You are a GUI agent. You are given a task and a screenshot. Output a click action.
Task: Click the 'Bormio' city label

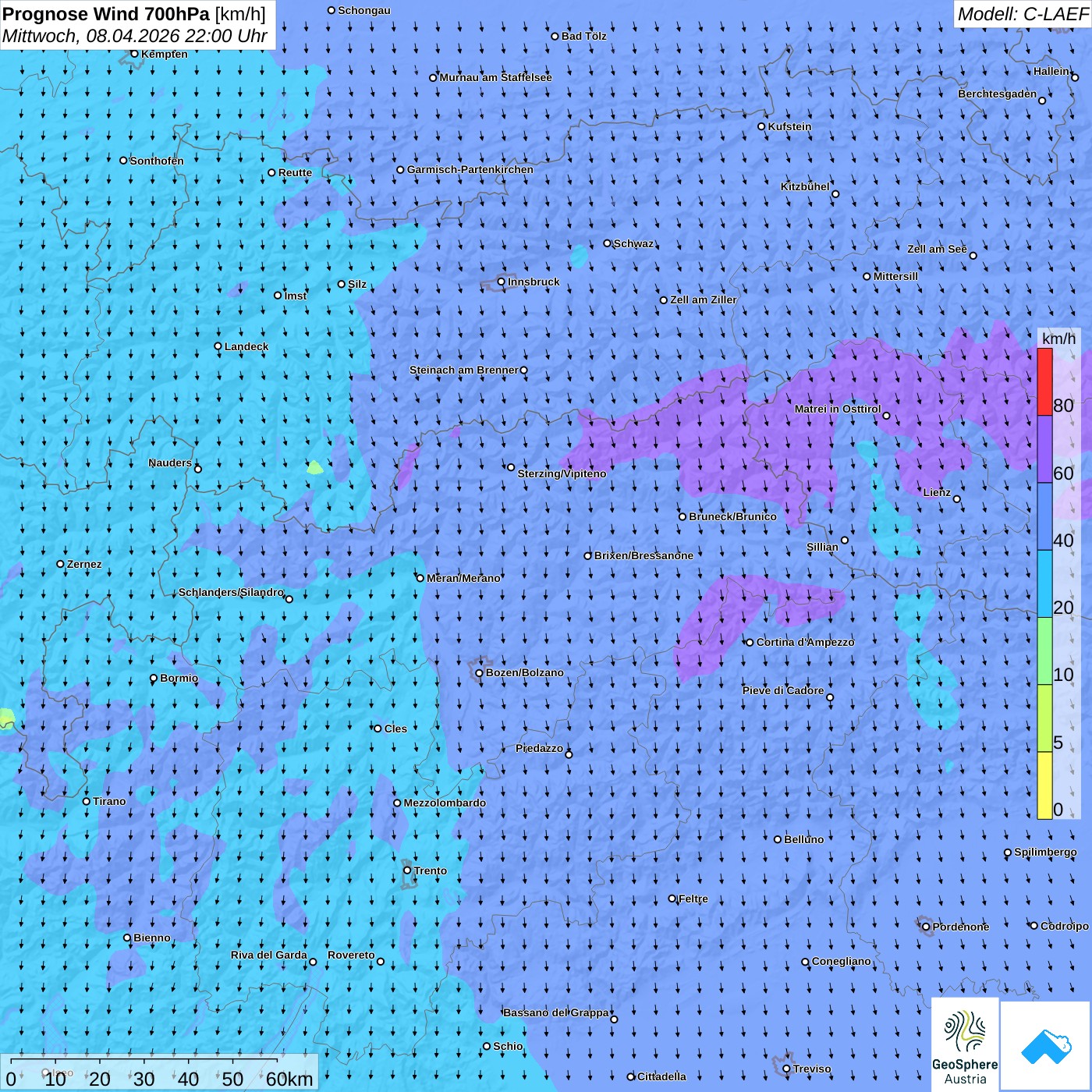[x=179, y=678]
